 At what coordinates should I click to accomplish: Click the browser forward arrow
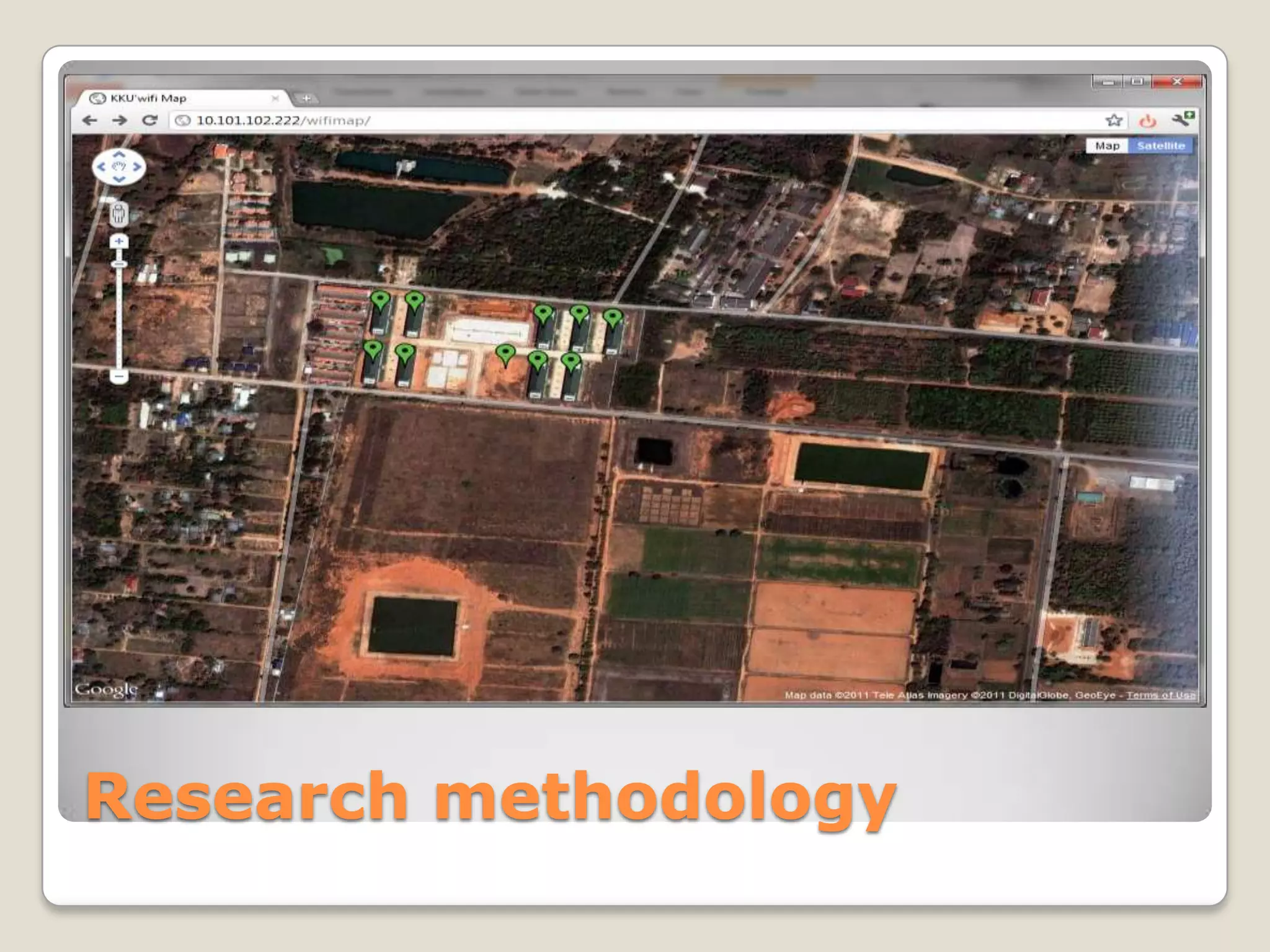(x=120, y=120)
